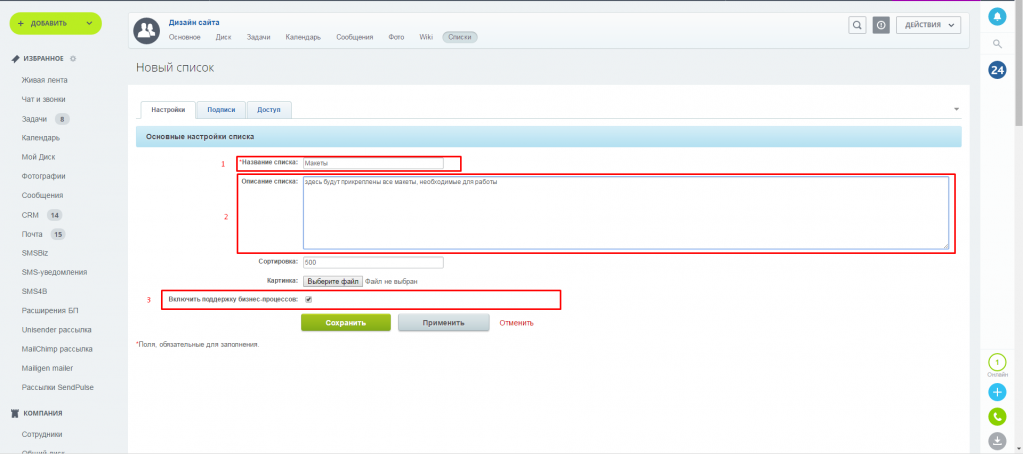Click the Онлайн counter circle

point(997,362)
